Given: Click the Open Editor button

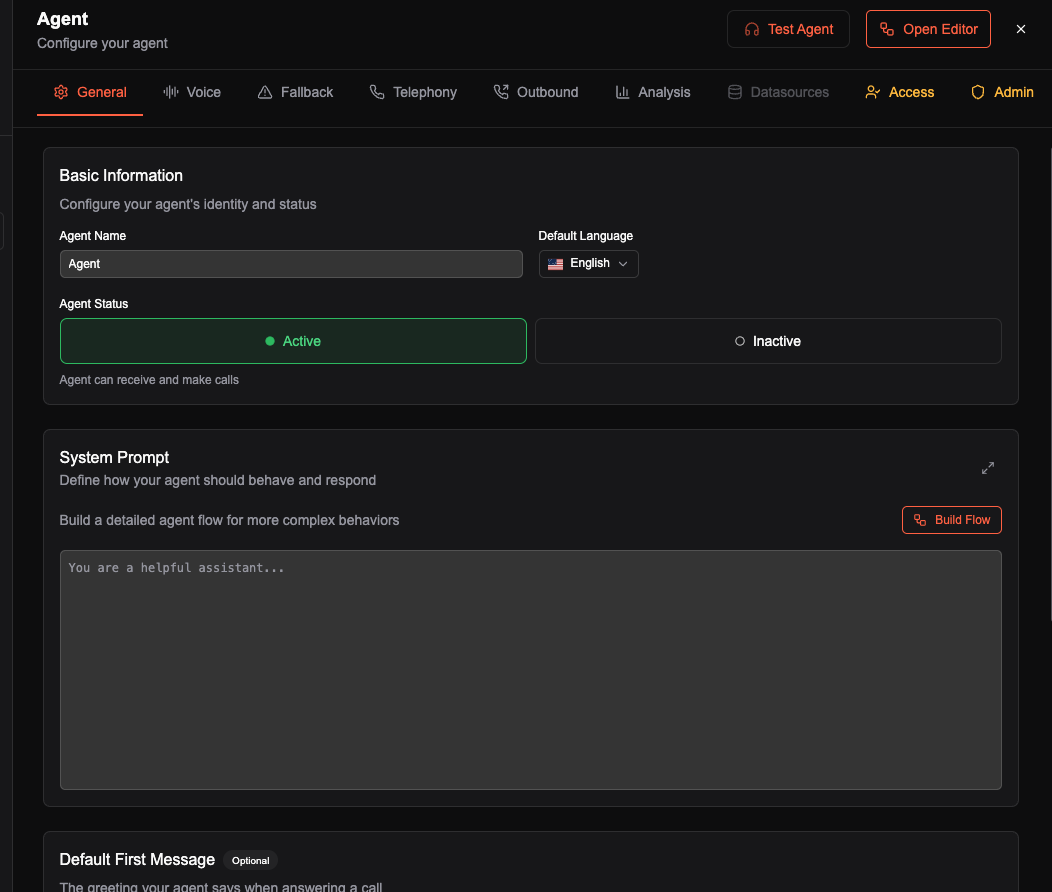Looking at the screenshot, I should pyautogui.click(x=928, y=29).
